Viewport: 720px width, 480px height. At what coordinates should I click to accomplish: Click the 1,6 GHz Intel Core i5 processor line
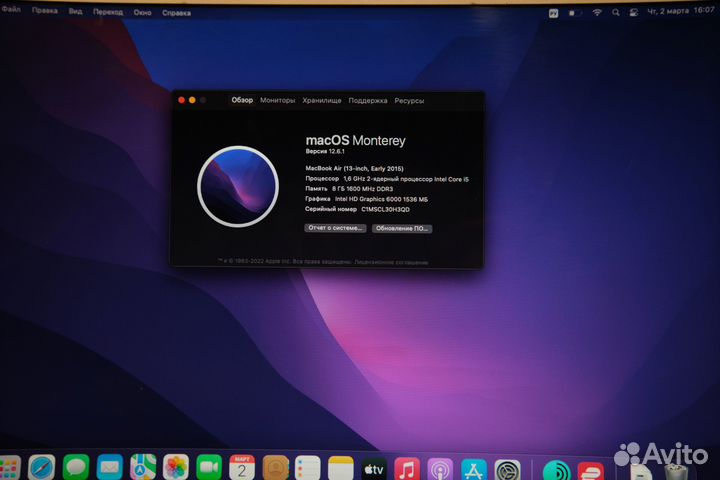pos(387,179)
